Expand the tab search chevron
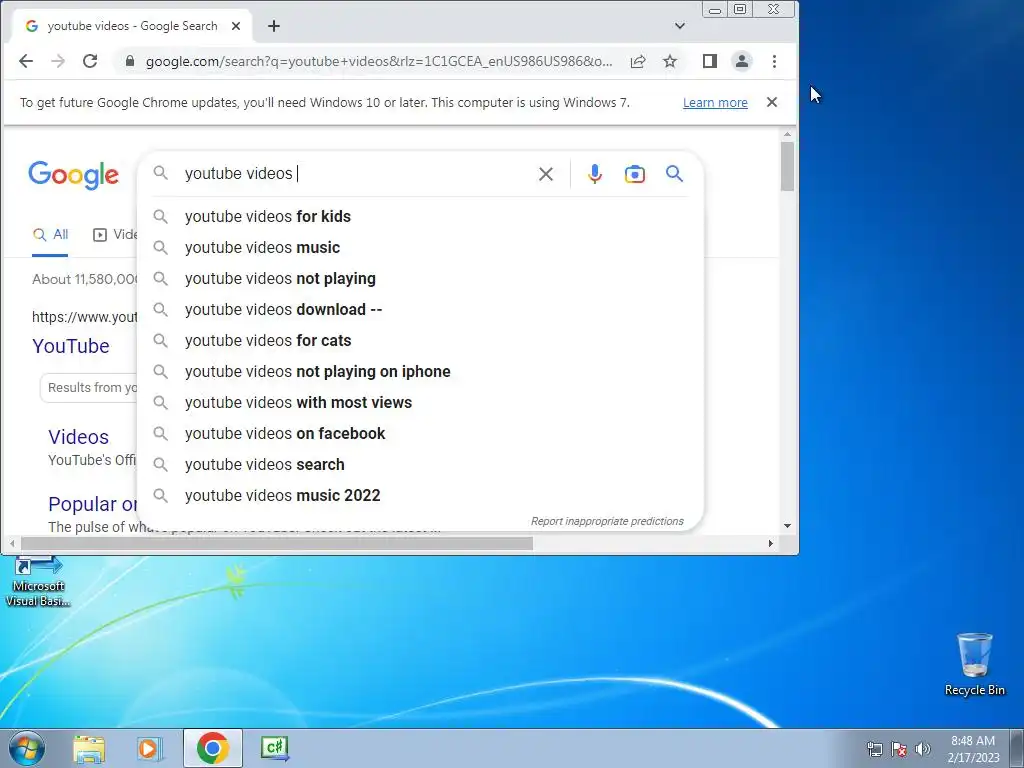Image resolution: width=1024 pixels, height=768 pixels. 680,26
